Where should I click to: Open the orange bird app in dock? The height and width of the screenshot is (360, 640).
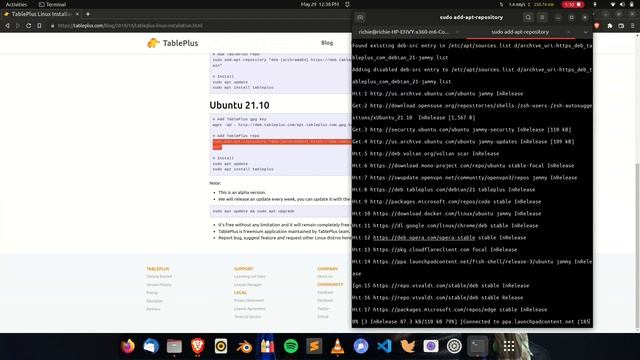[407, 346]
